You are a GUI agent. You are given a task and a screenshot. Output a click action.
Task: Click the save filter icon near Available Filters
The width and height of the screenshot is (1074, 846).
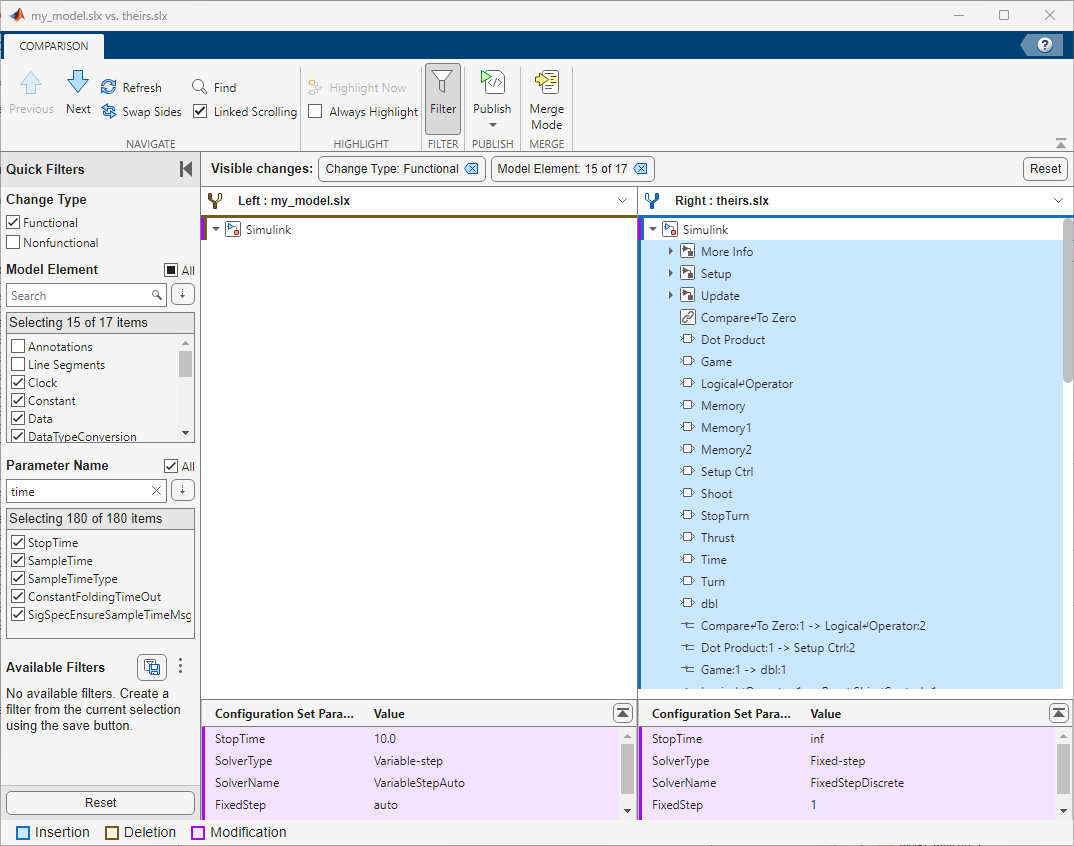click(x=152, y=666)
